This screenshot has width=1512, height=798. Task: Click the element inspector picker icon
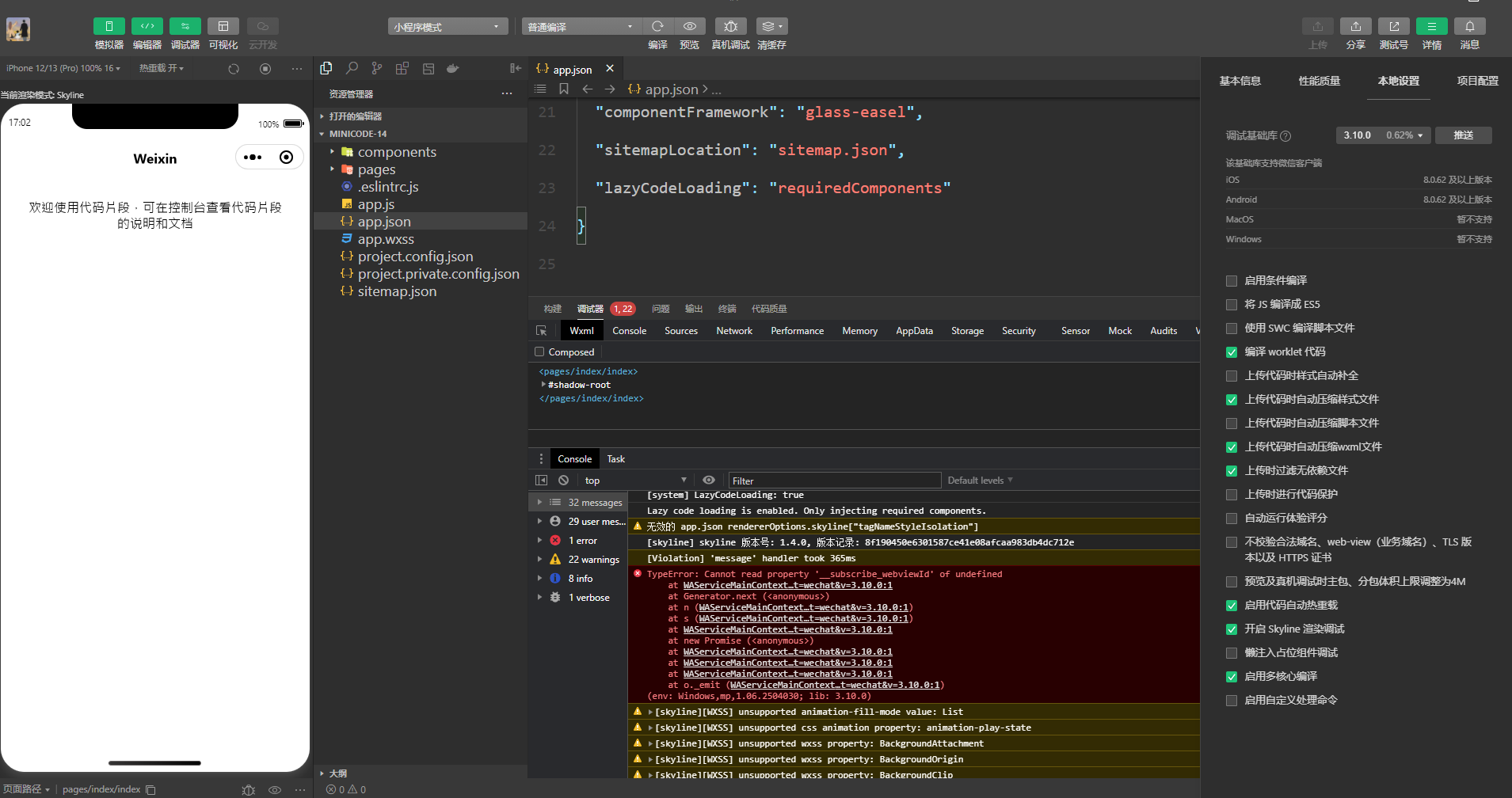pos(542,331)
